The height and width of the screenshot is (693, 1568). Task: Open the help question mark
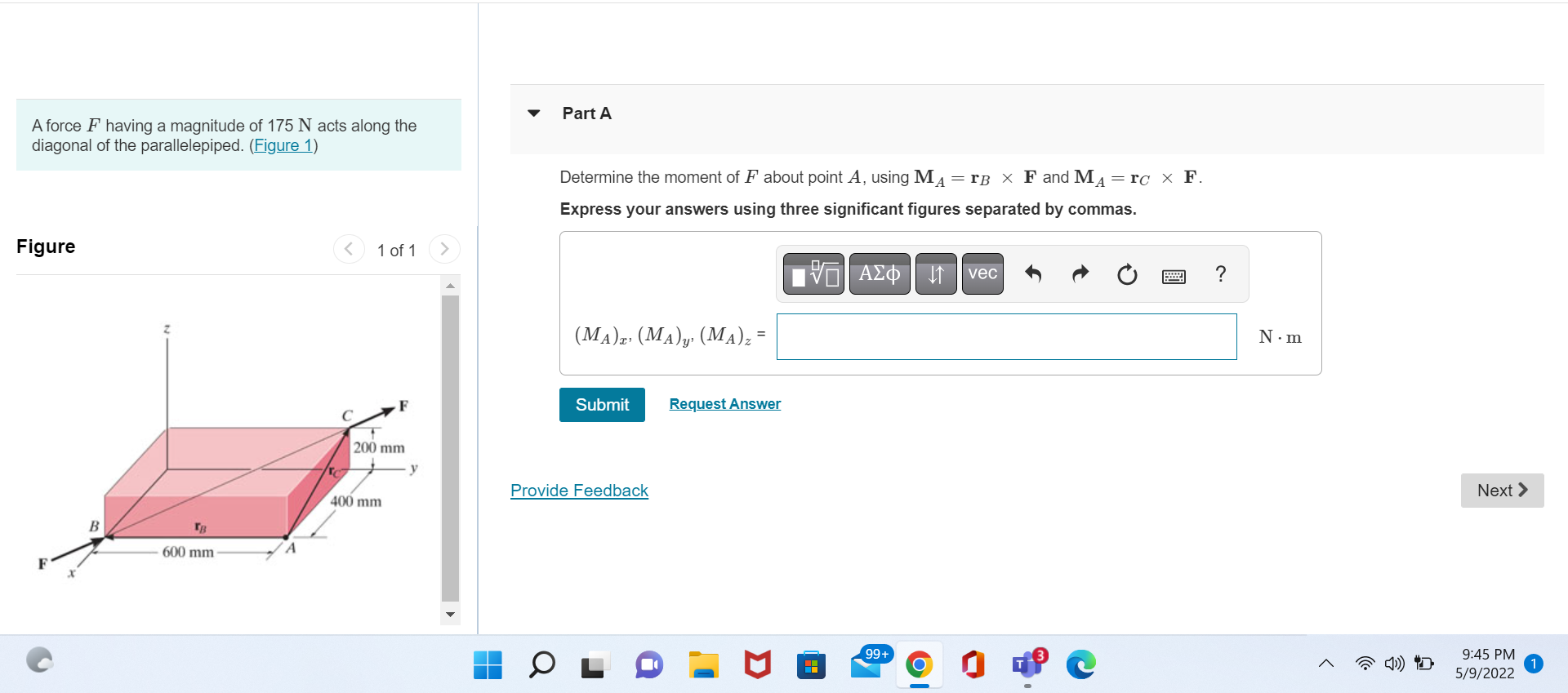[x=1220, y=273]
